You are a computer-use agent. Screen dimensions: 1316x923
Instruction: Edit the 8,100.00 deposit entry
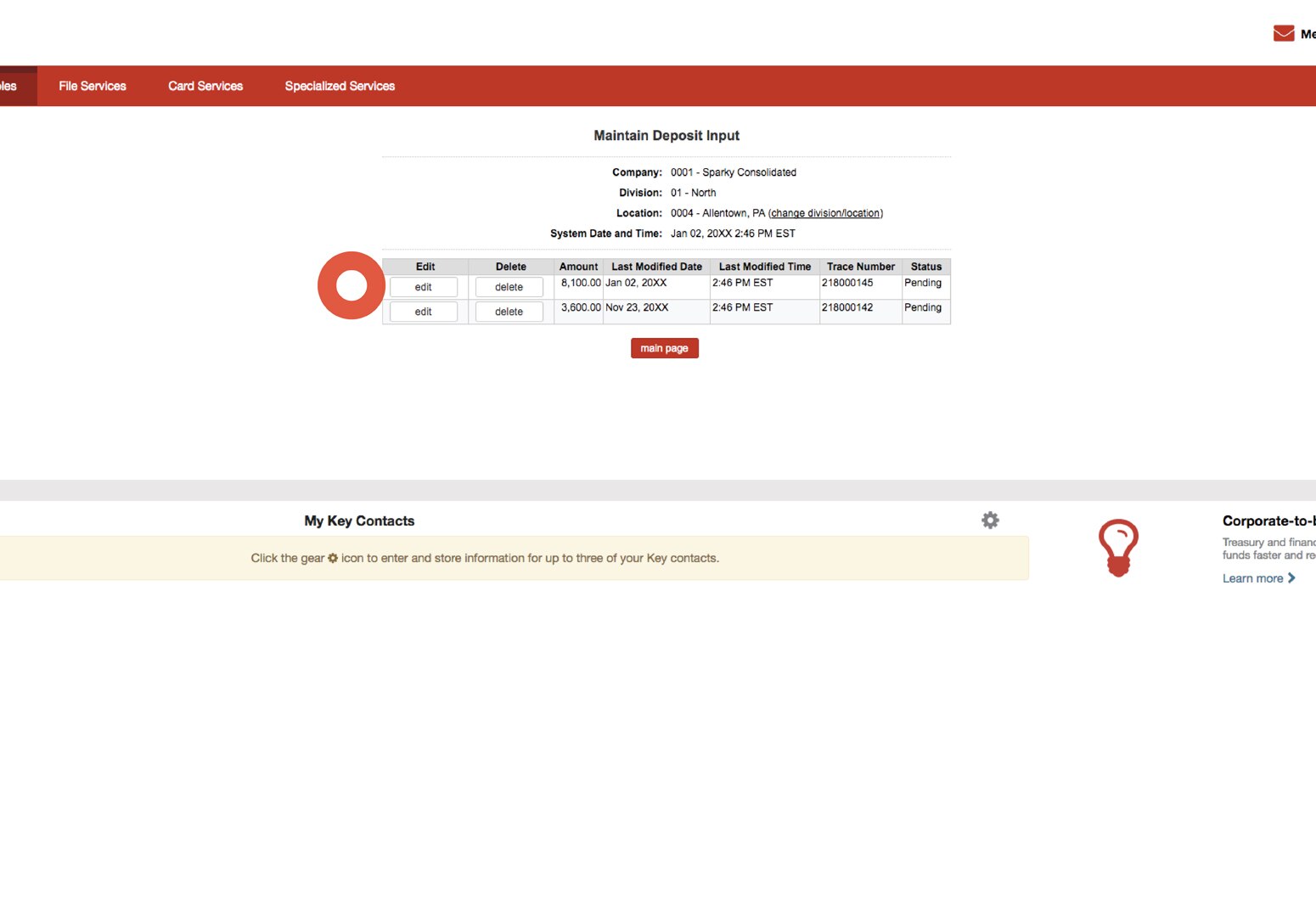423,287
